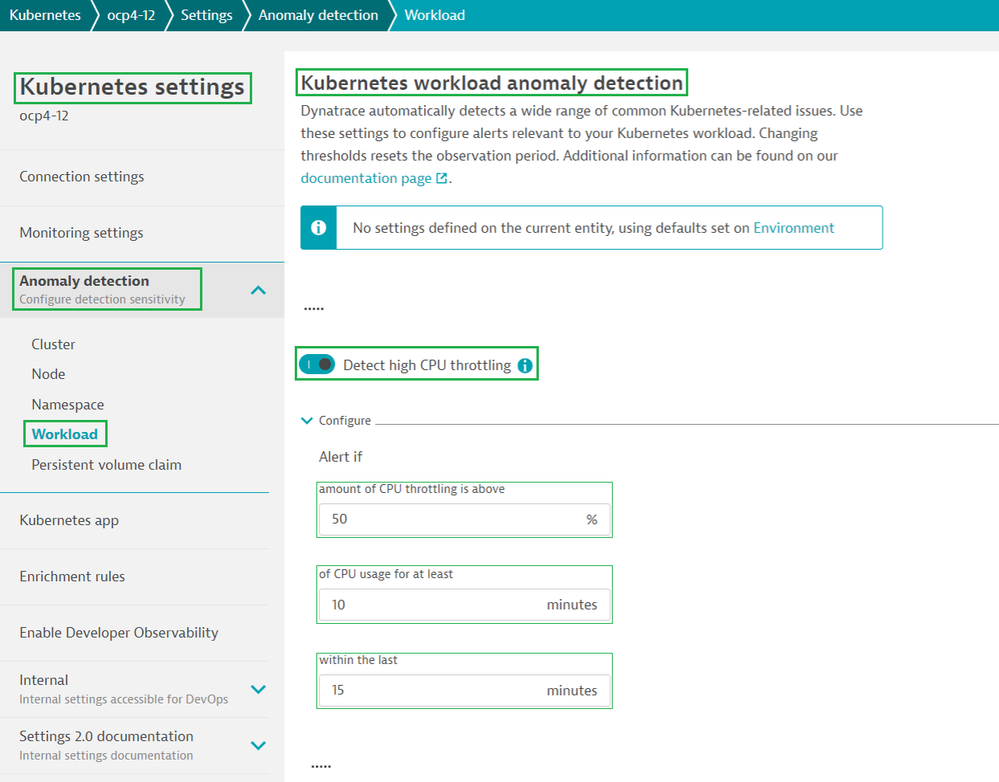
Task: Click the Anomaly detection sidebar heading
Action: pos(84,281)
